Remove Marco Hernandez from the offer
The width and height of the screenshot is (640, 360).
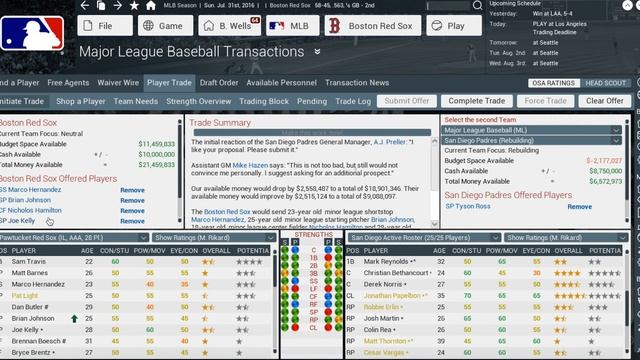pyautogui.click(x=132, y=190)
